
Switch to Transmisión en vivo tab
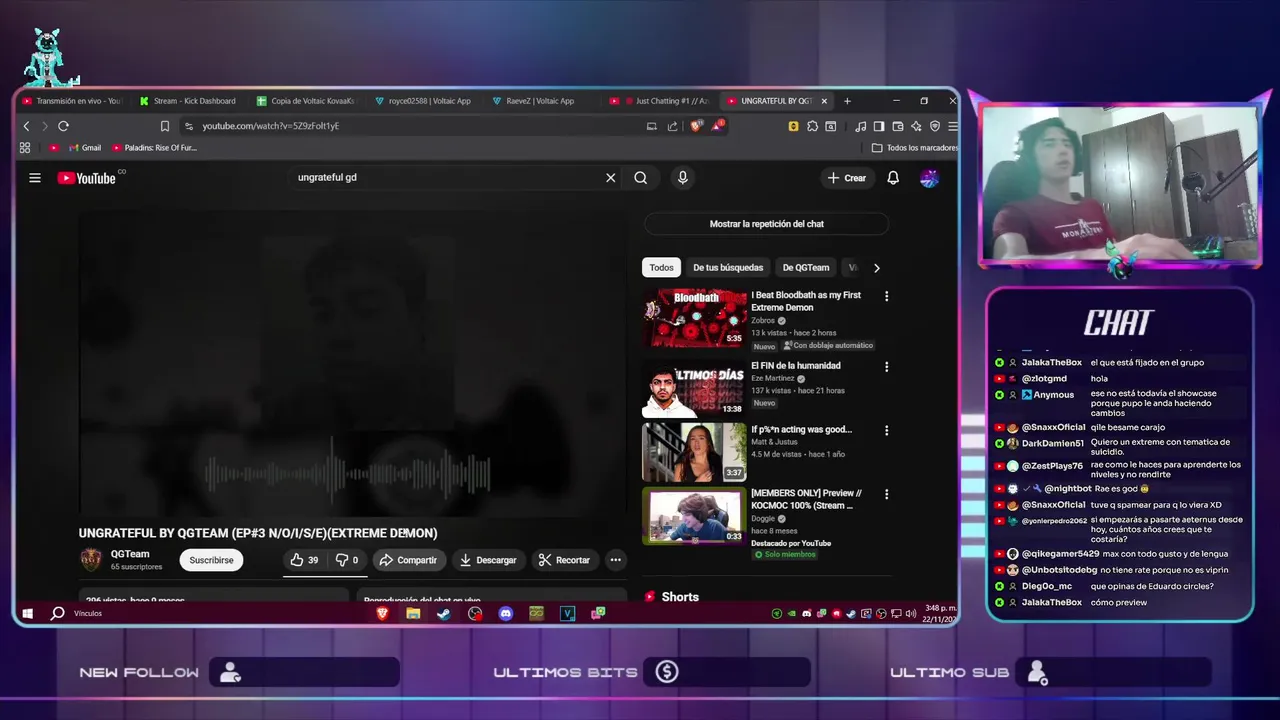(x=71, y=101)
